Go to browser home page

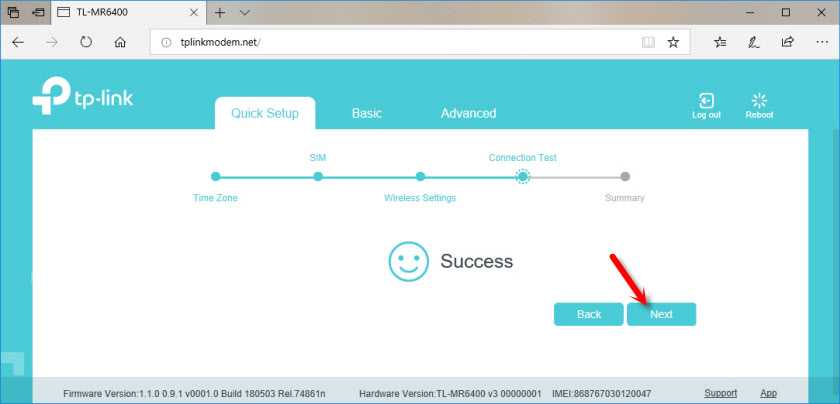pos(120,43)
